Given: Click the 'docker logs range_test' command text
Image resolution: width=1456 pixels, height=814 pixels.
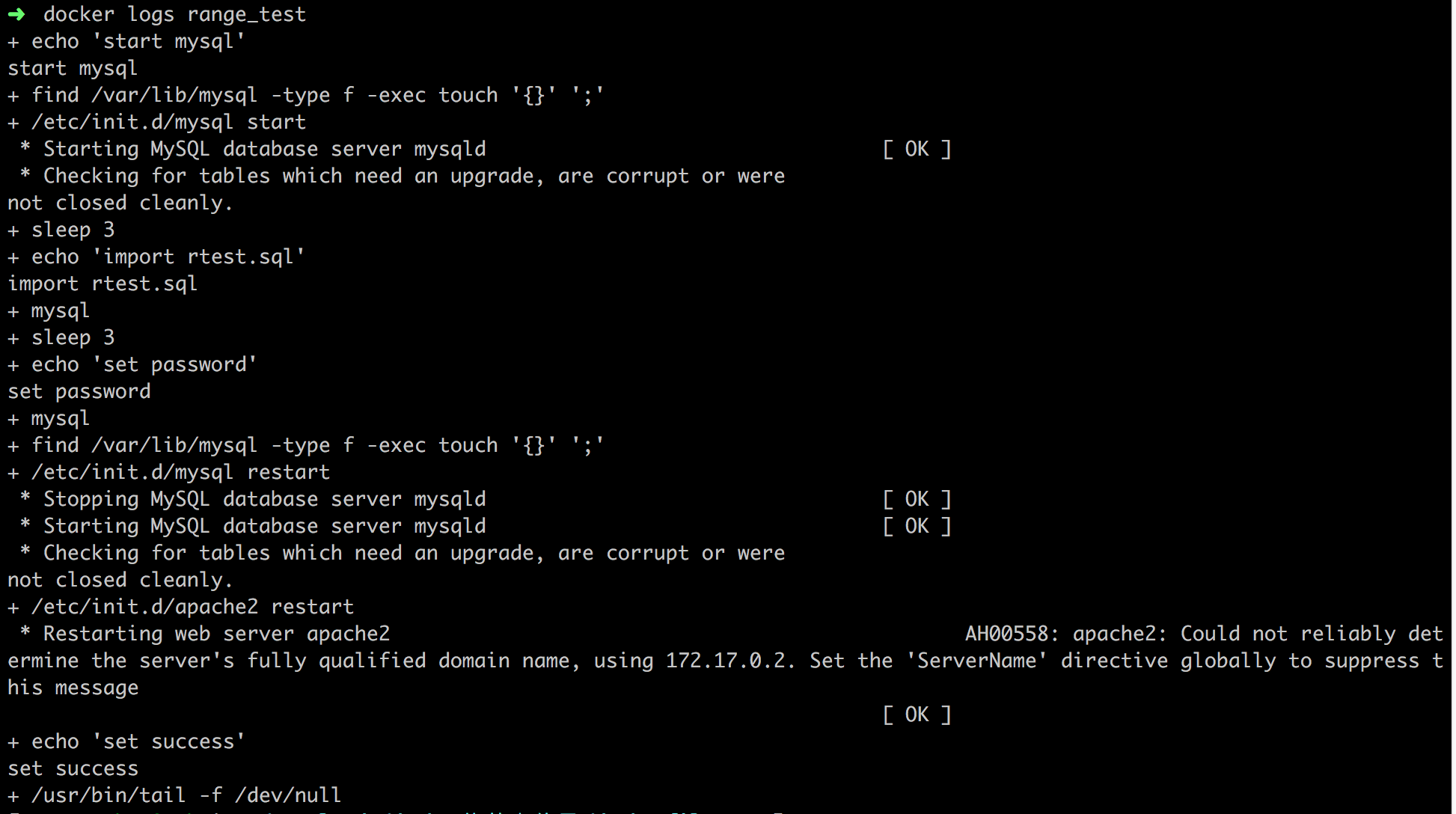Looking at the screenshot, I should tap(174, 14).
